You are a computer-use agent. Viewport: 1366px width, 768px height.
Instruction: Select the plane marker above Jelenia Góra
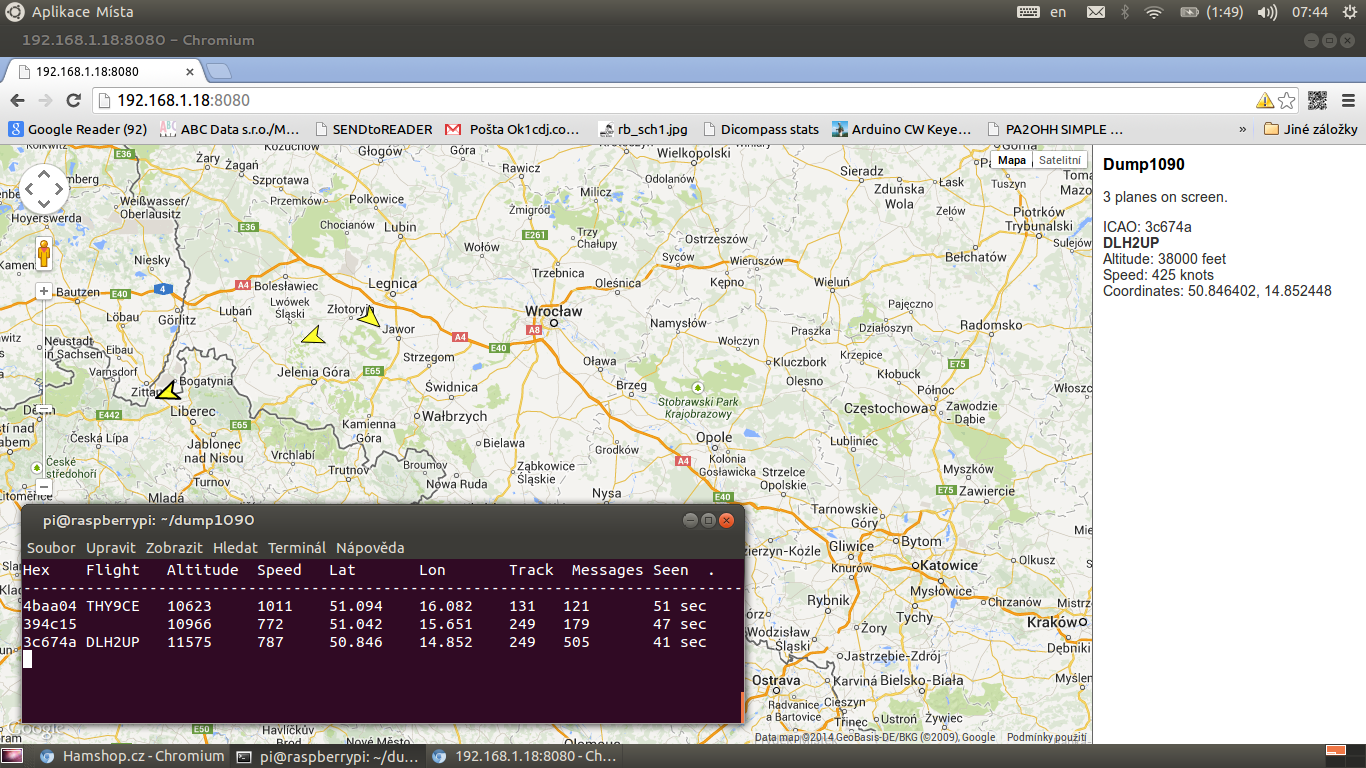point(314,335)
